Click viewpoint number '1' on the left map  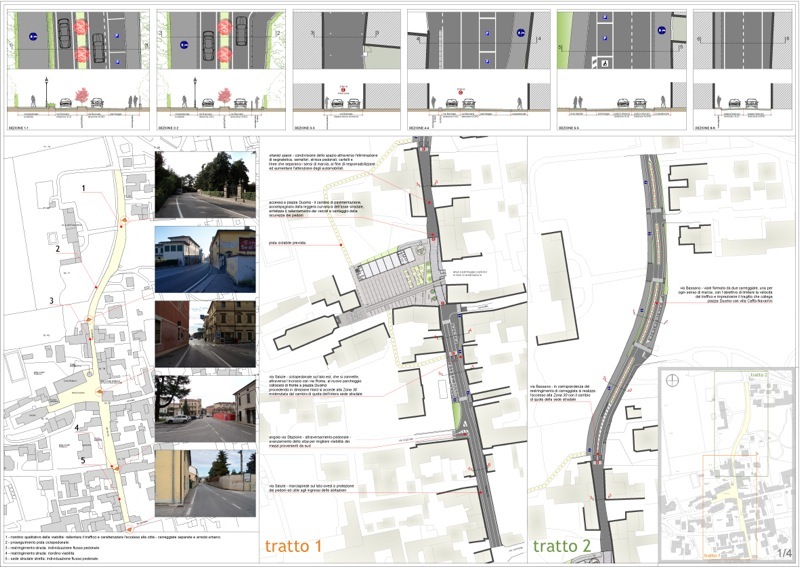84,188
